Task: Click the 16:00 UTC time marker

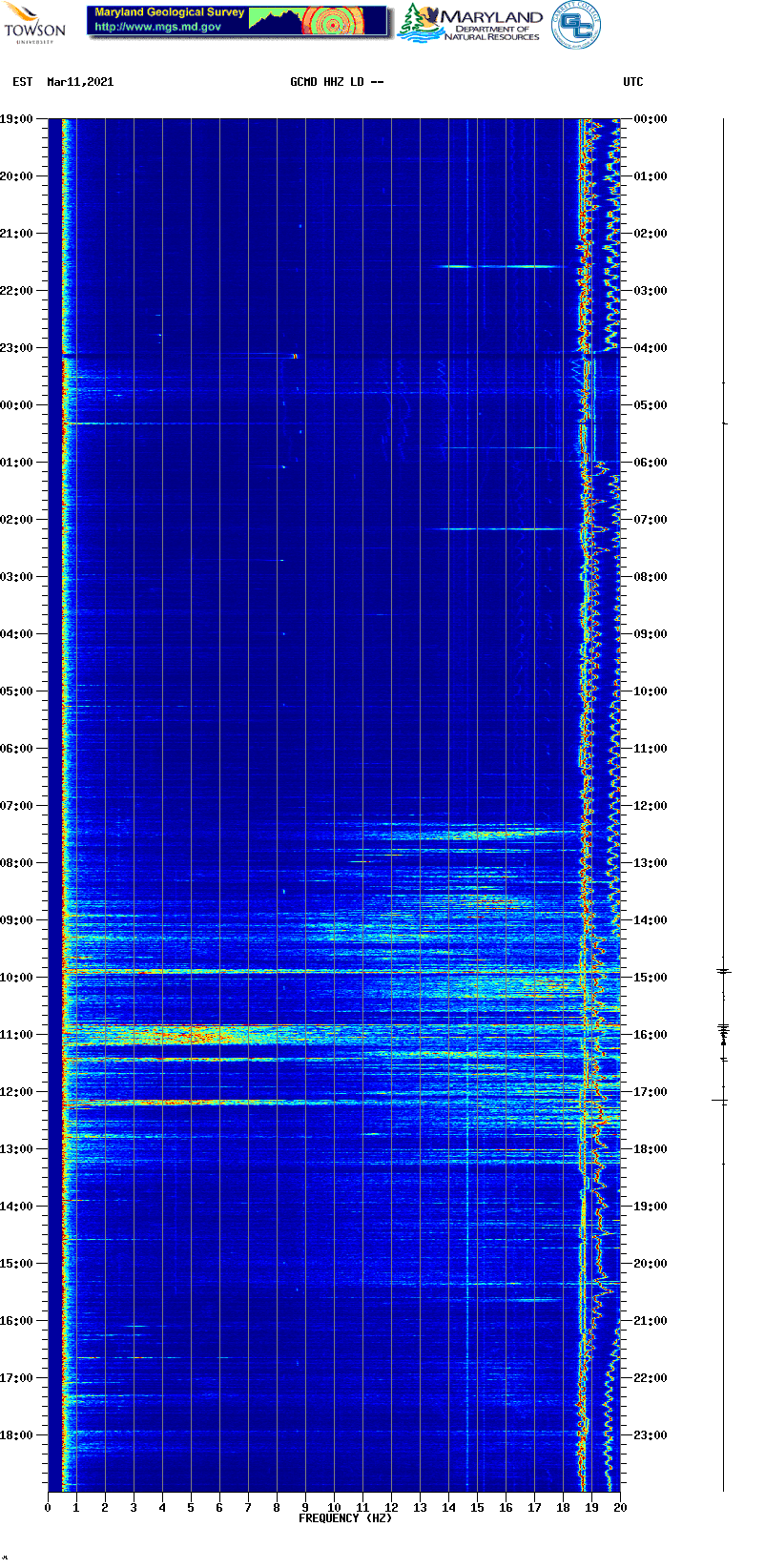Action: pos(651,1035)
